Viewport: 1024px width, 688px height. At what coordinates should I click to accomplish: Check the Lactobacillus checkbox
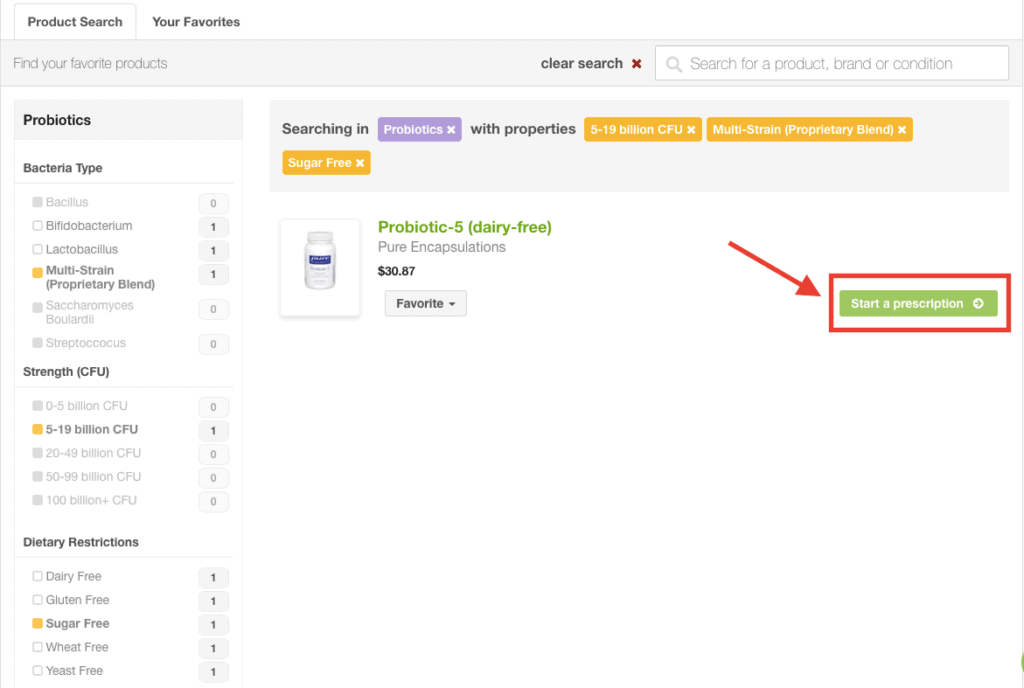[x=37, y=249]
